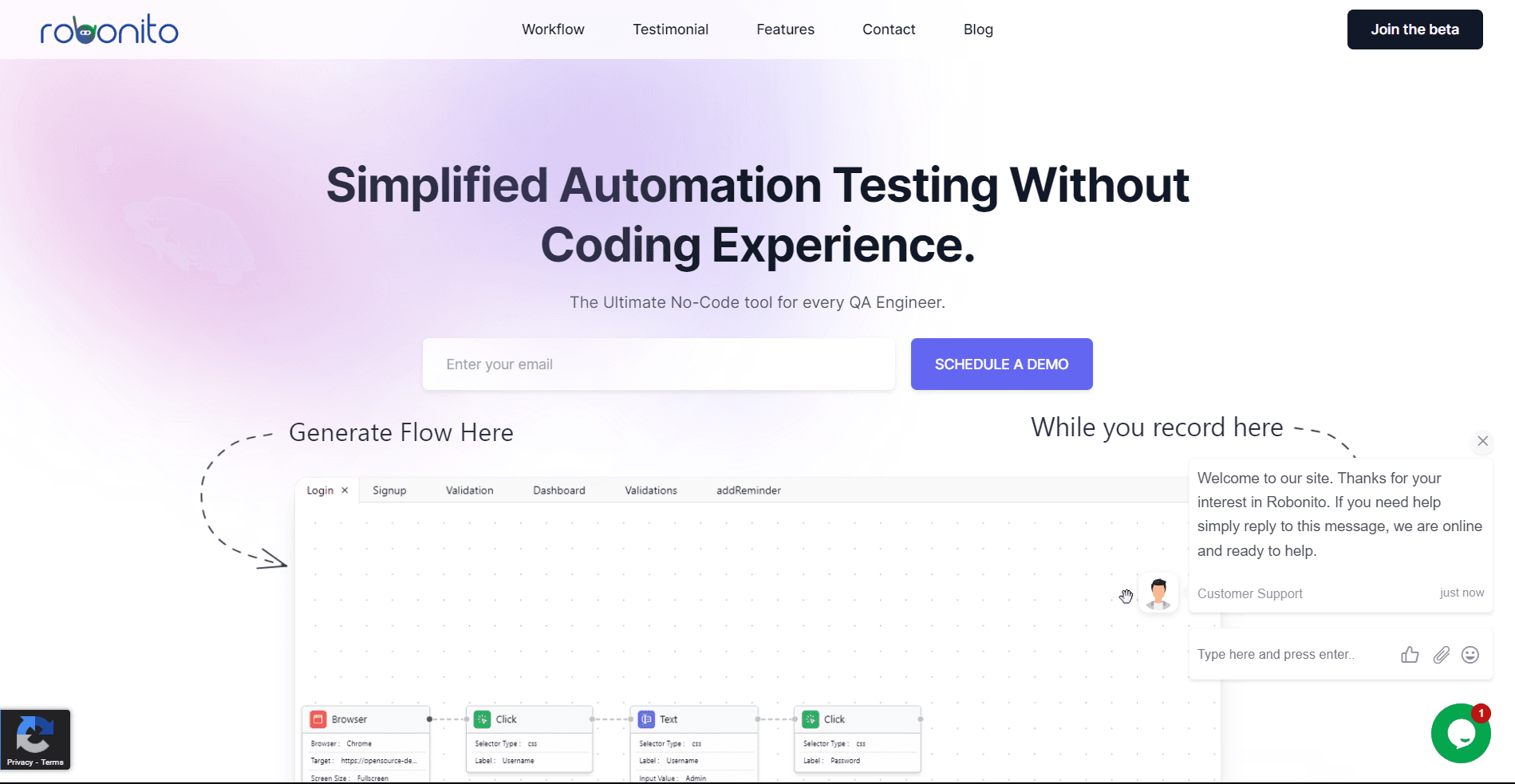1515x784 pixels.
Task: Open the emoji picker in chat
Action: [1470, 655]
